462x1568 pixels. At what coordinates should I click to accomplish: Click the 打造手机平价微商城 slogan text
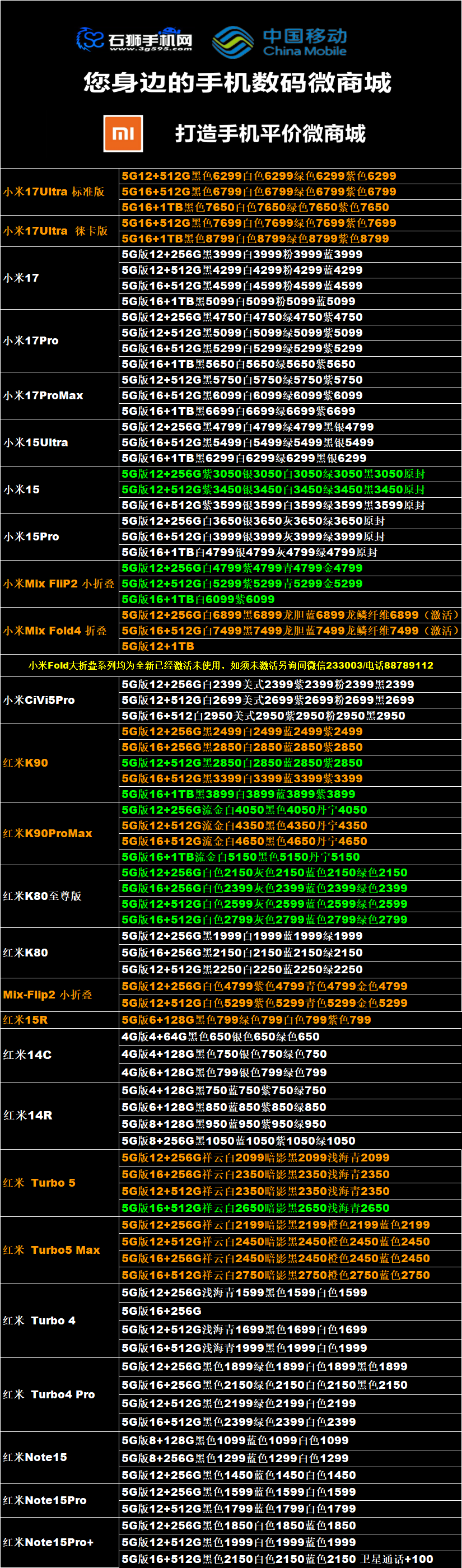(270, 133)
